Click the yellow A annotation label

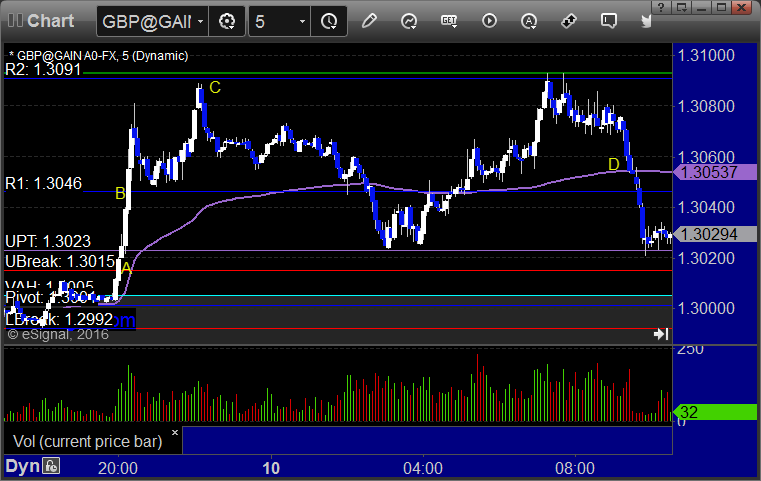pos(126,267)
